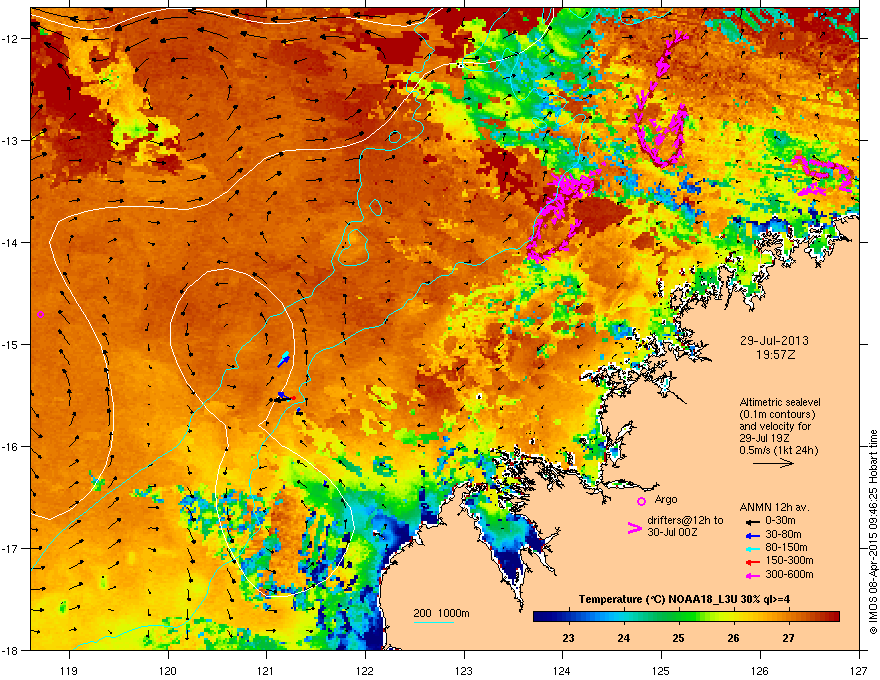The image size is (880, 680).
Task: Click the magenta drifters arrowhead legend symbol
Action: (x=634, y=528)
